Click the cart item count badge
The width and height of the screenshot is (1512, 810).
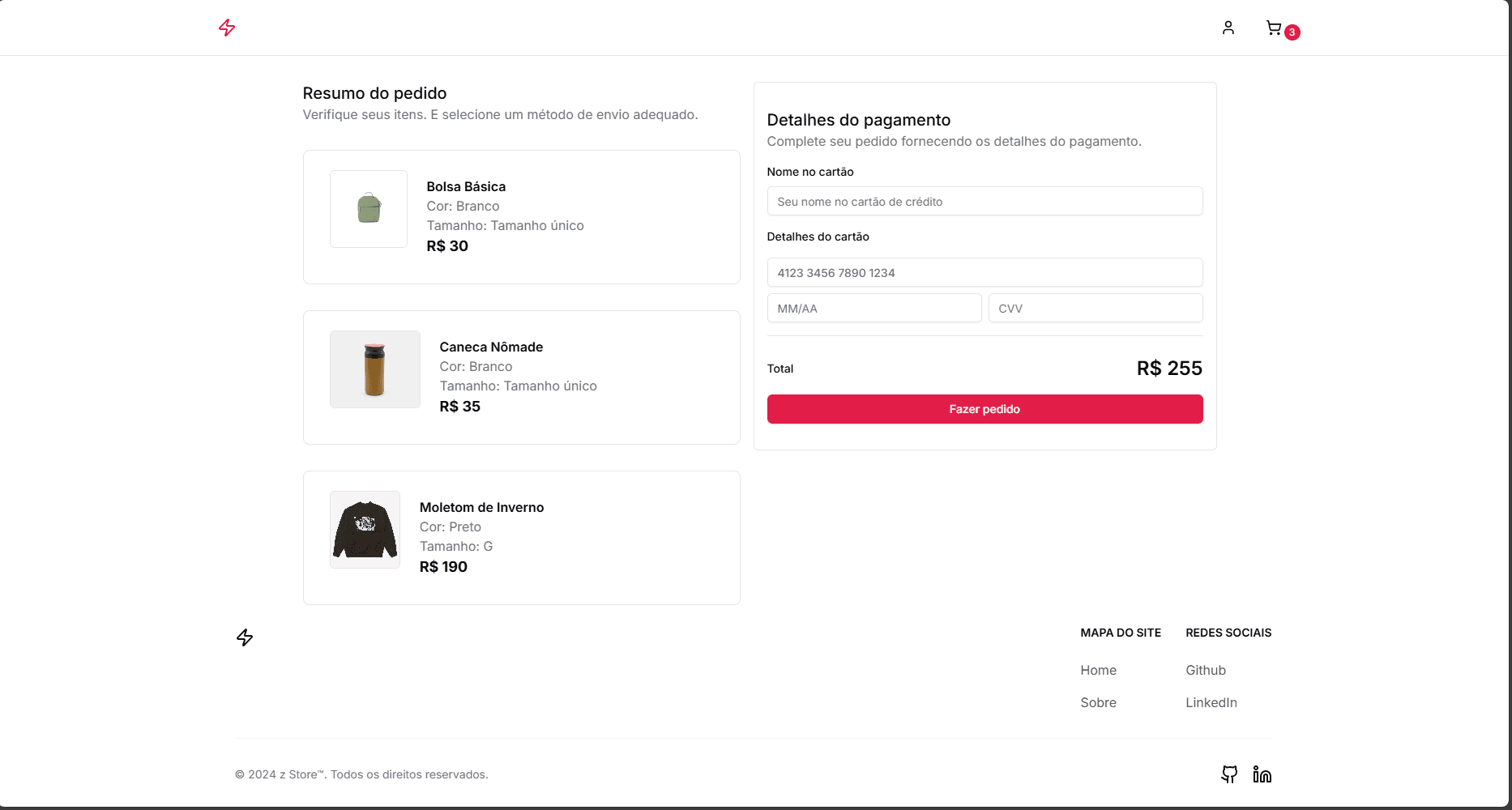click(1292, 32)
